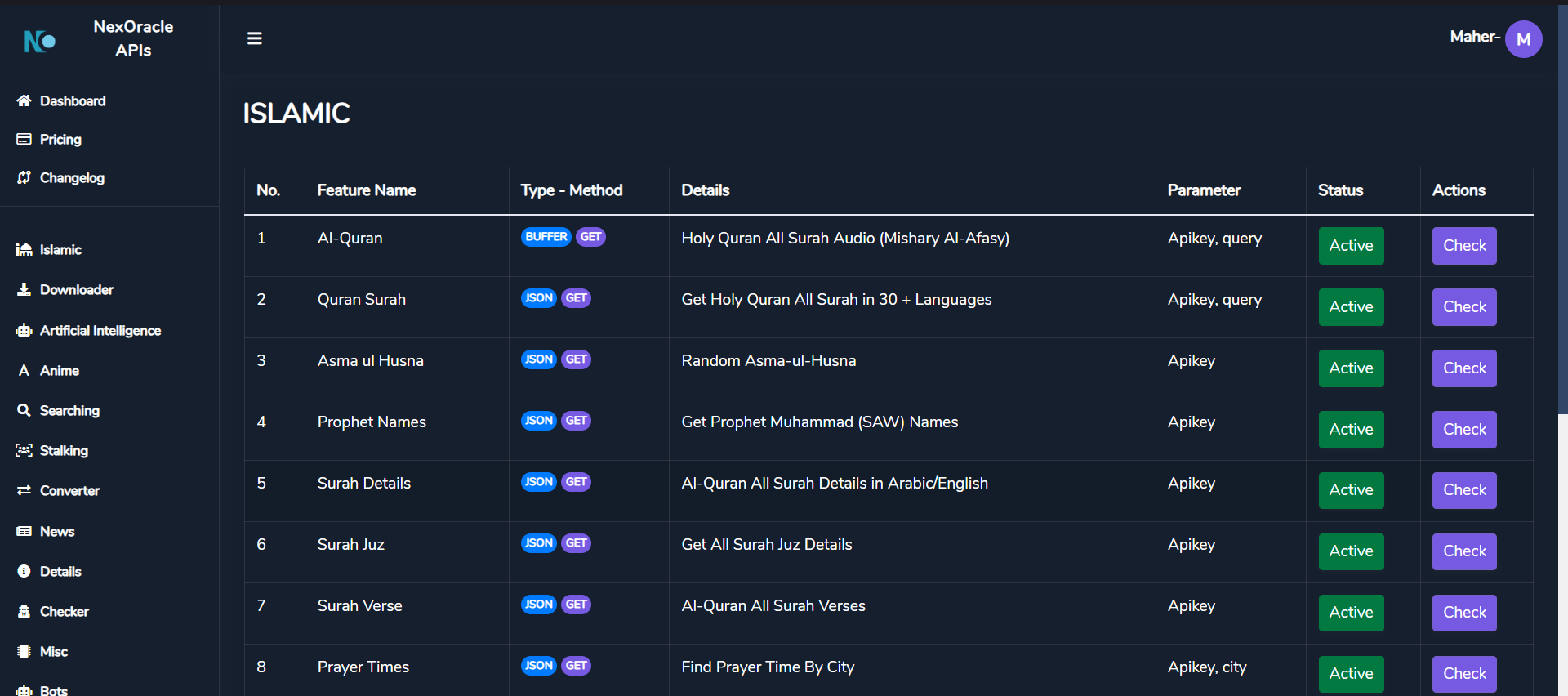Click the 'Apikey, city' parameter cell
Screen dimensions: 1568x696
click(1207, 667)
